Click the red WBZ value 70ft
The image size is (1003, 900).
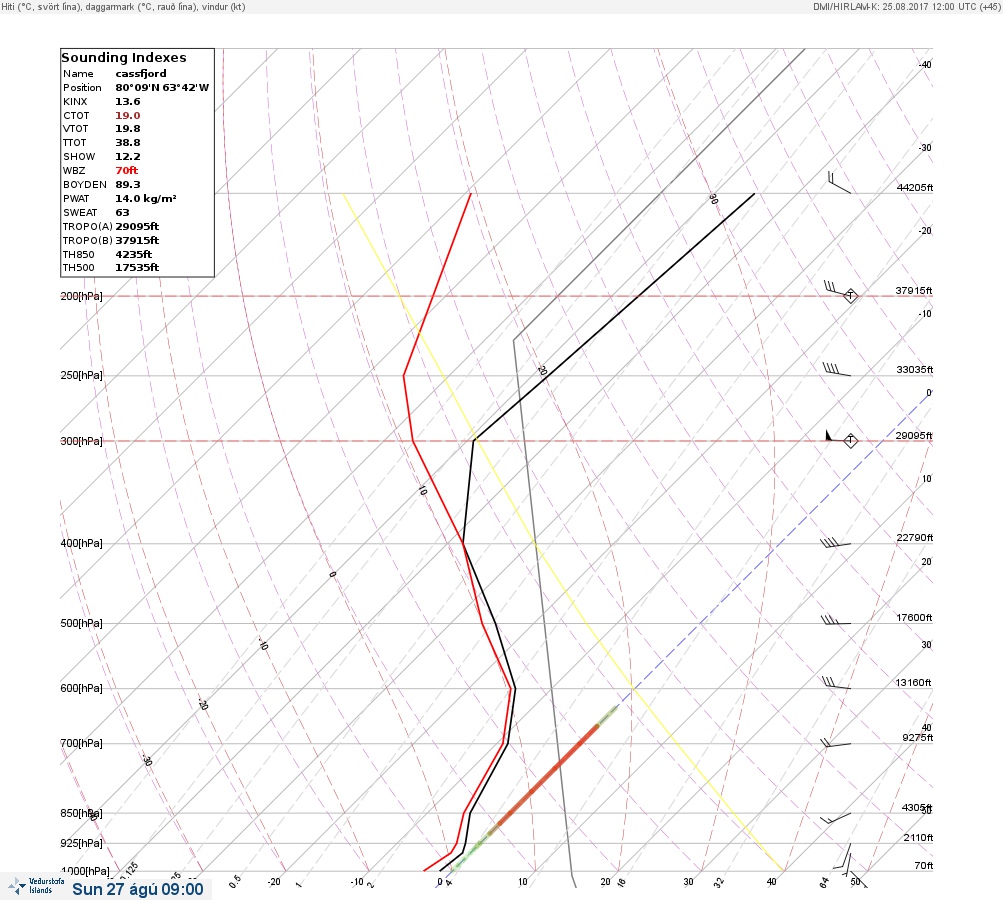127,170
